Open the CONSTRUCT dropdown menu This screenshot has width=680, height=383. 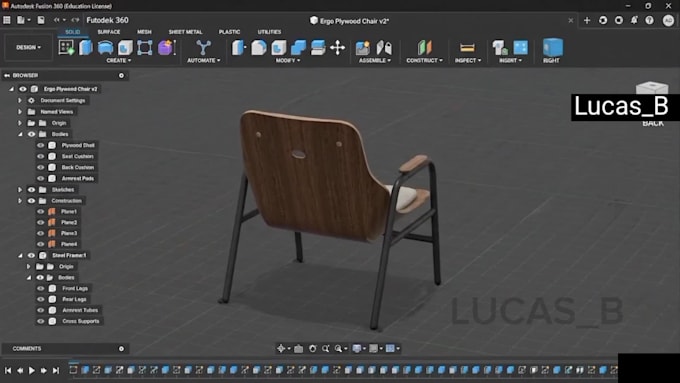(x=425, y=61)
